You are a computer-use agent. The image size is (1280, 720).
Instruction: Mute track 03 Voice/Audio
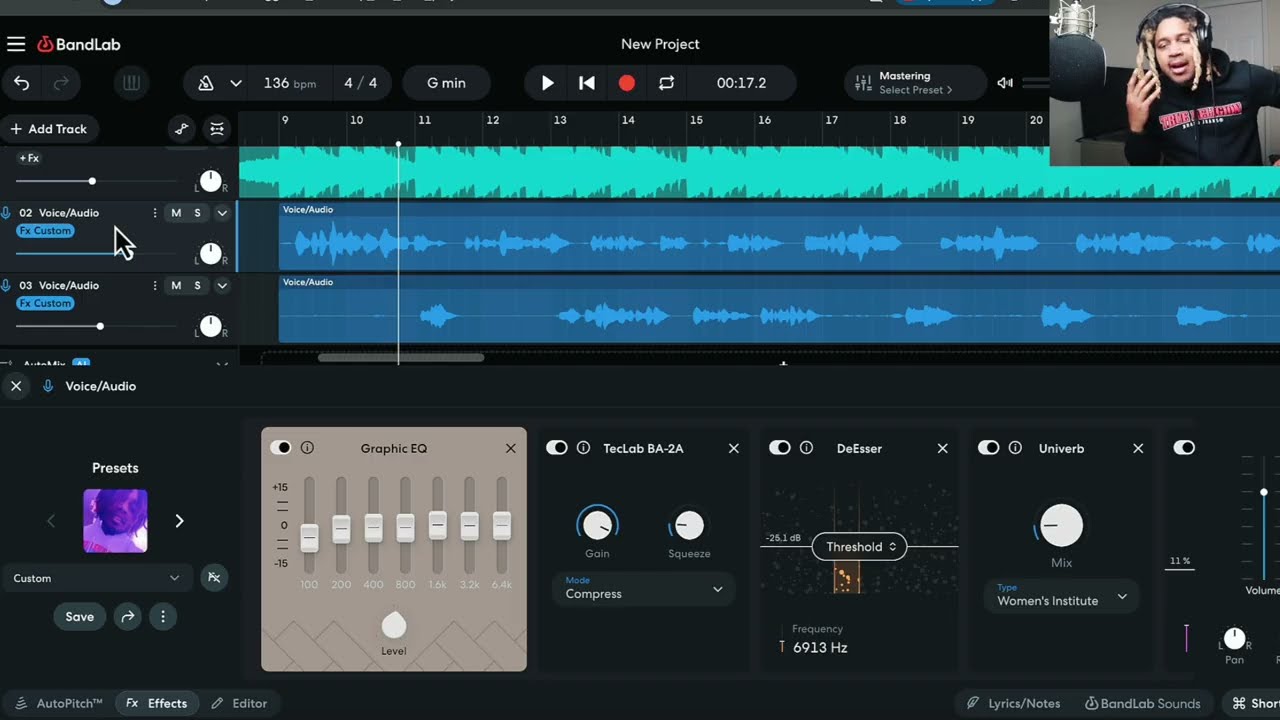176,286
